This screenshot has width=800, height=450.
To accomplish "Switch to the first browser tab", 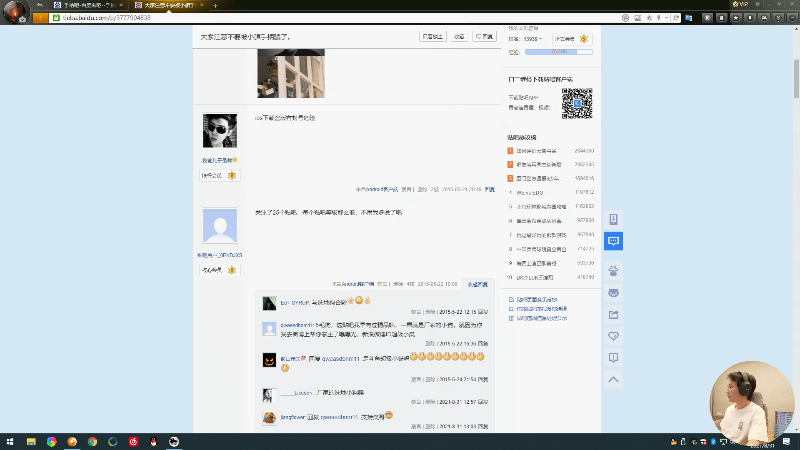I will 88,5.
